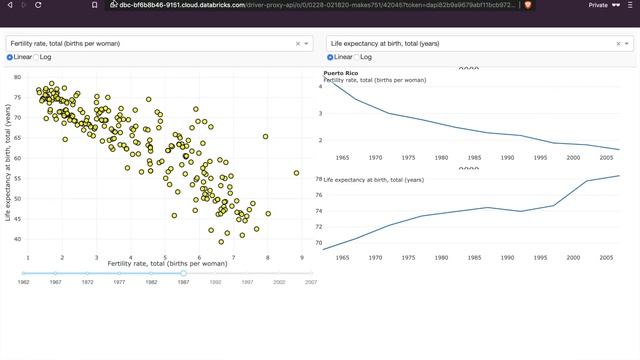Viewport: 640px width, 360px height.
Task: Click the Puerto Rico chart title
Action: pos(341,73)
